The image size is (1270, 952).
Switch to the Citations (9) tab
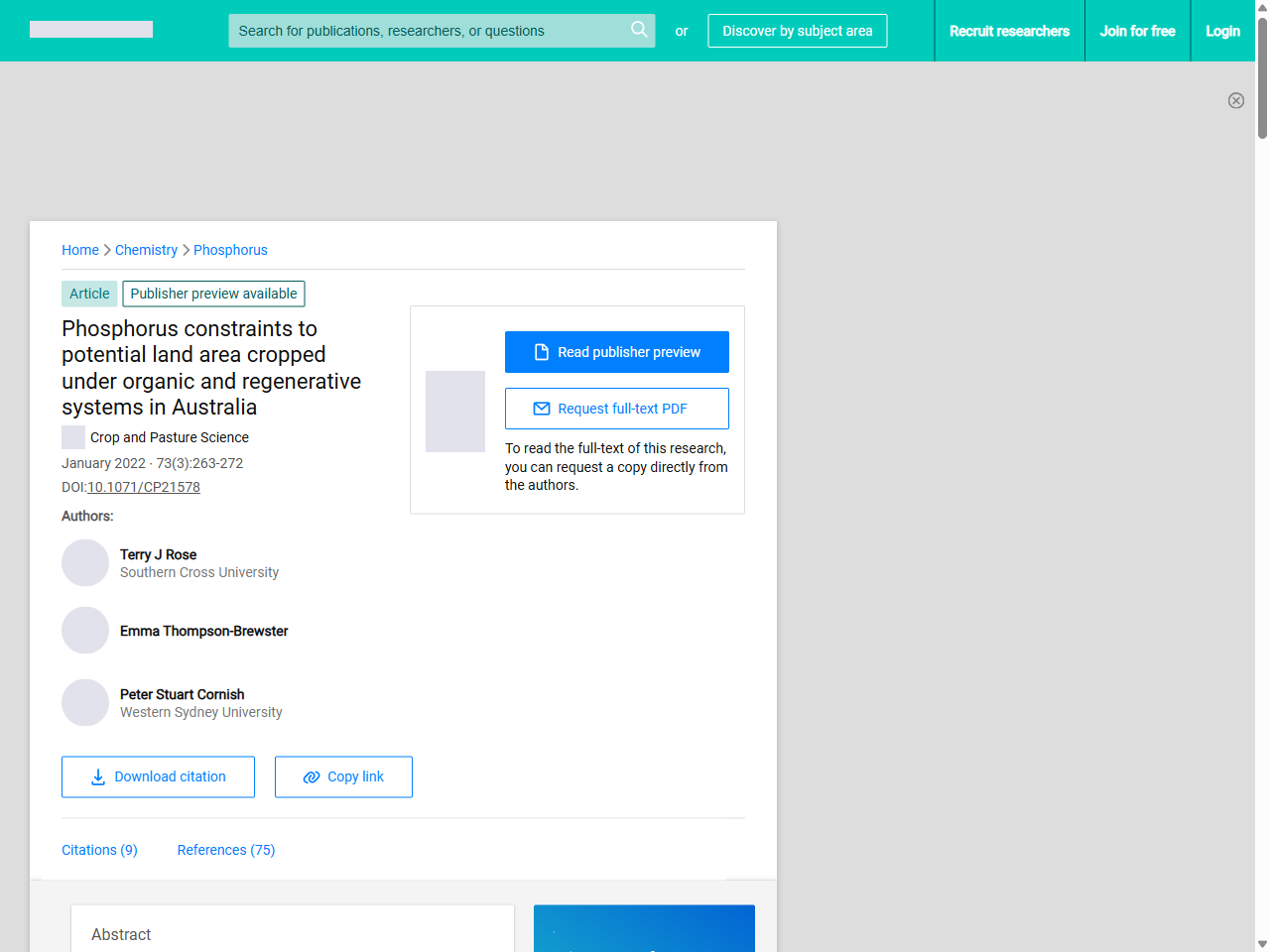[99, 850]
